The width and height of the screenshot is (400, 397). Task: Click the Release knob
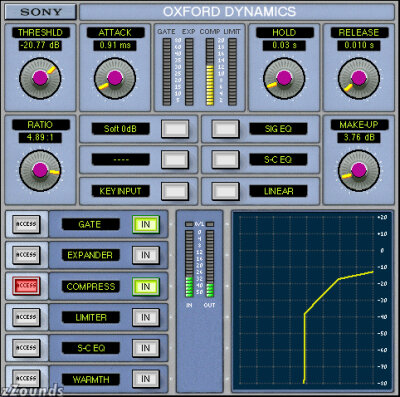359,78
